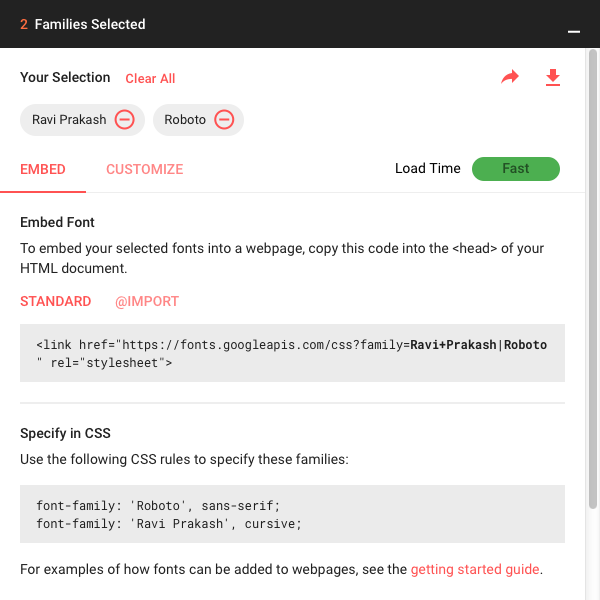Switch to the Customize tab
Viewport: 600px width, 600px height.
[x=145, y=169]
